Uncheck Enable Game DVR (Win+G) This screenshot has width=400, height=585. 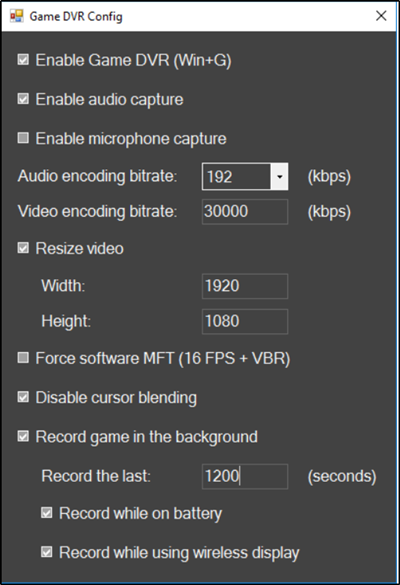click(23, 60)
